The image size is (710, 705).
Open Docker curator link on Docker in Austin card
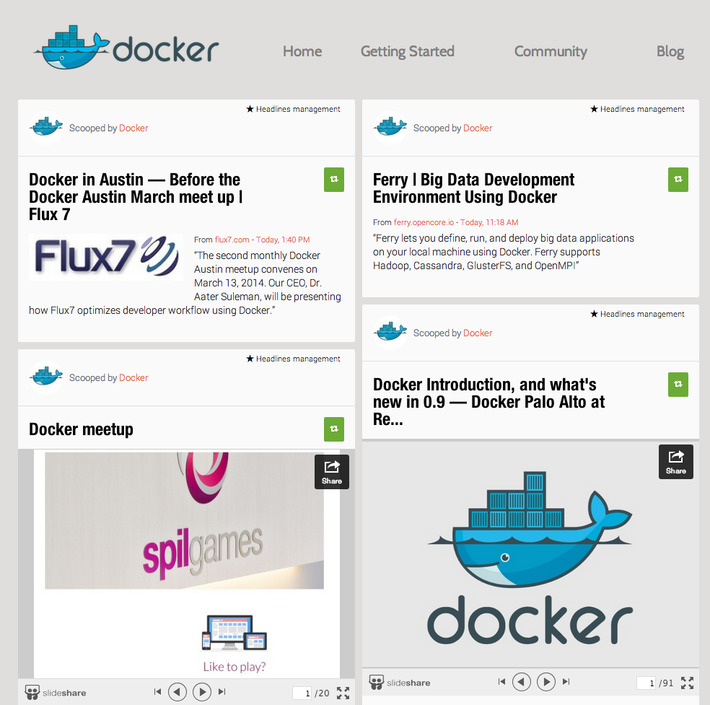click(x=133, y=128)
